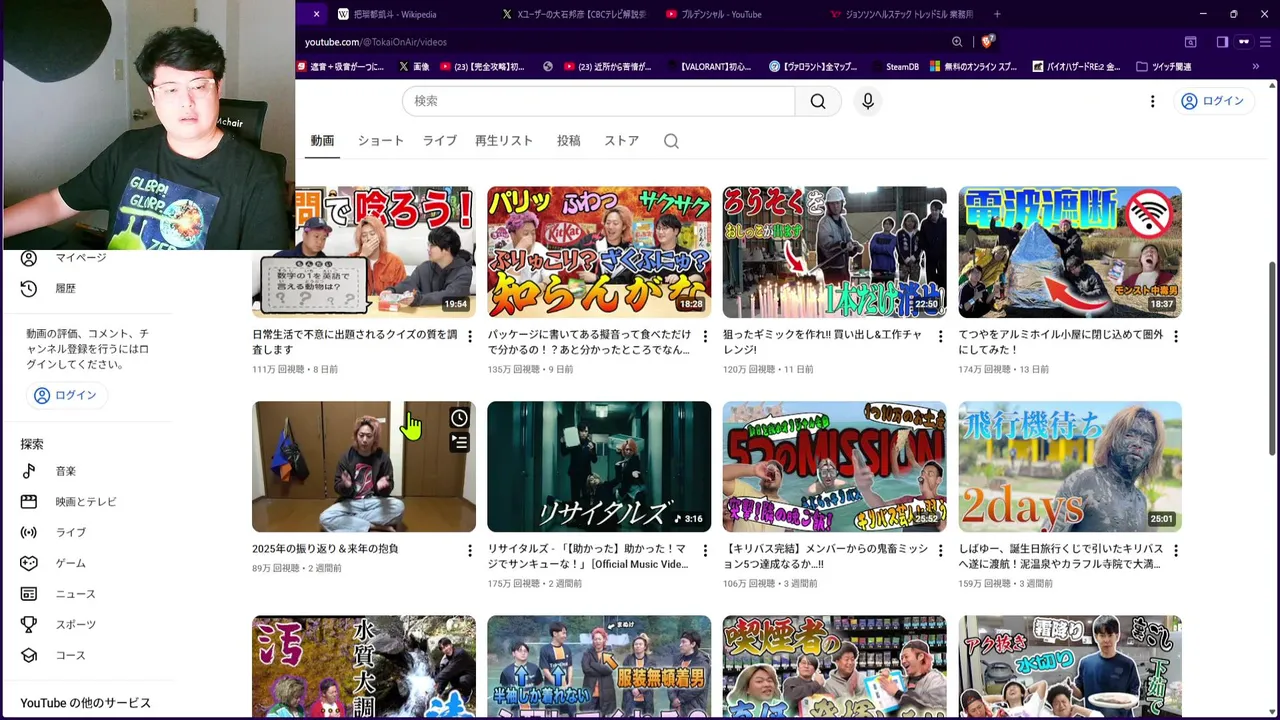Open the X 画像 bookmark

414,67
